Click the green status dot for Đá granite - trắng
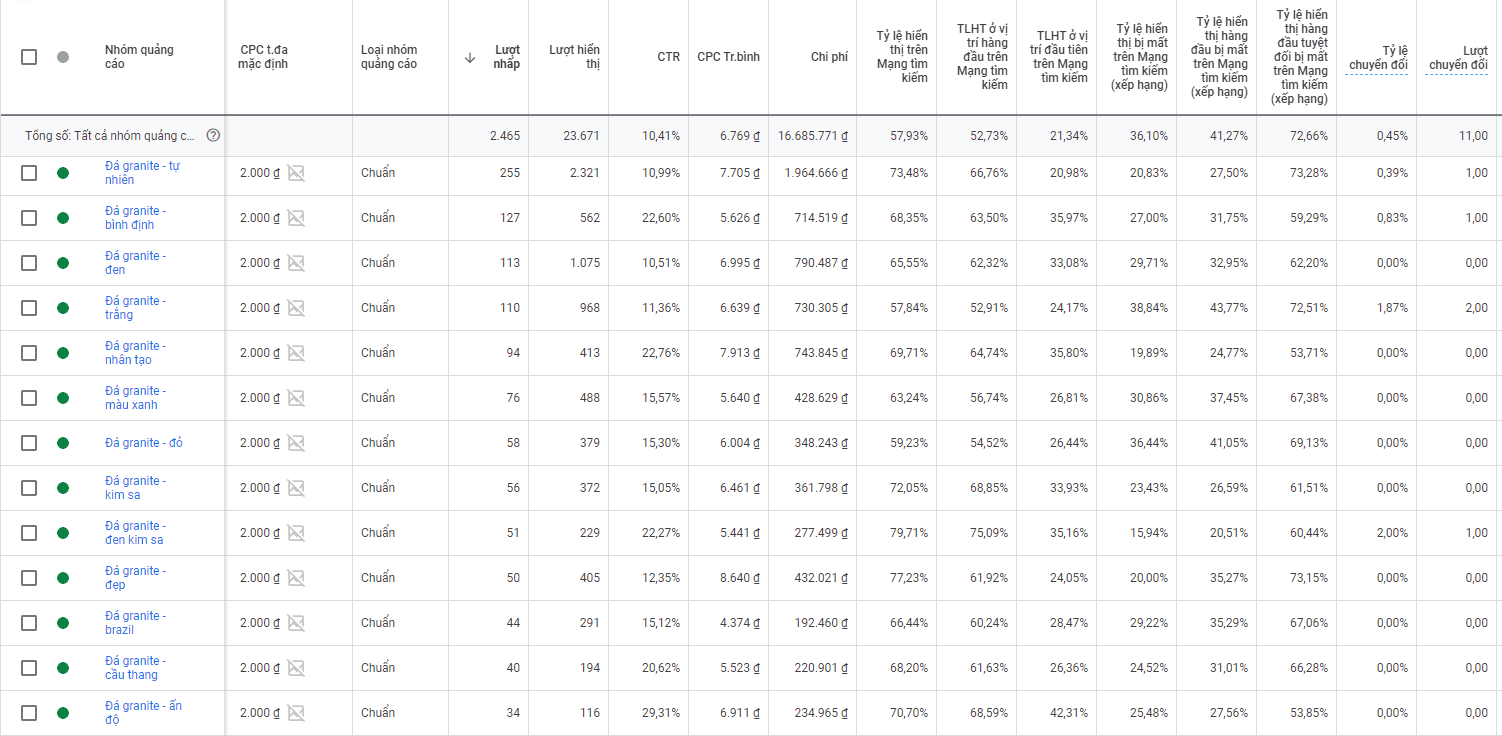The height and width of the screenshot is (736, 1502). click(63, 308)
